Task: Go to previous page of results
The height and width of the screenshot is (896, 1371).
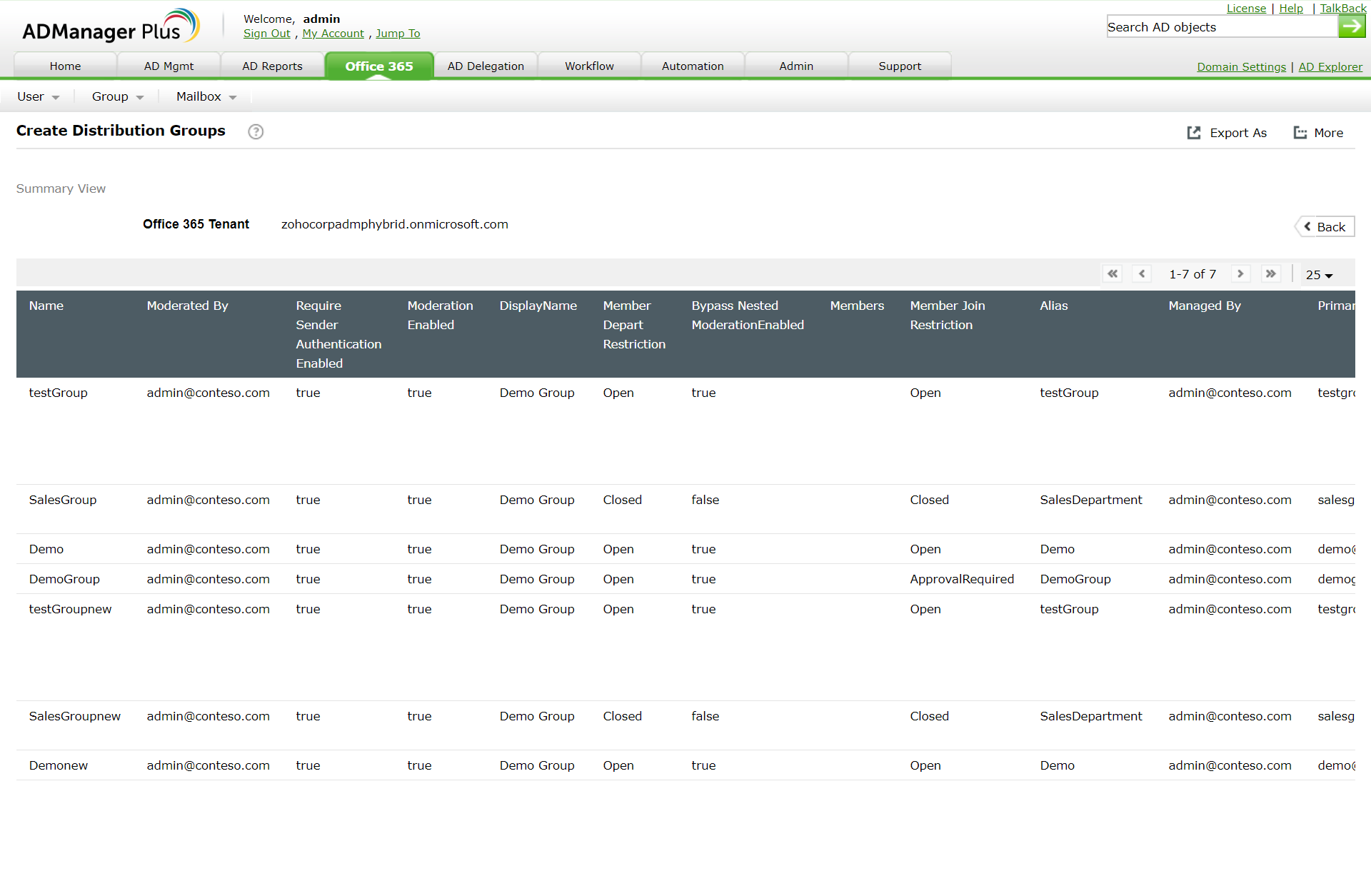Action: [1142, 274]
